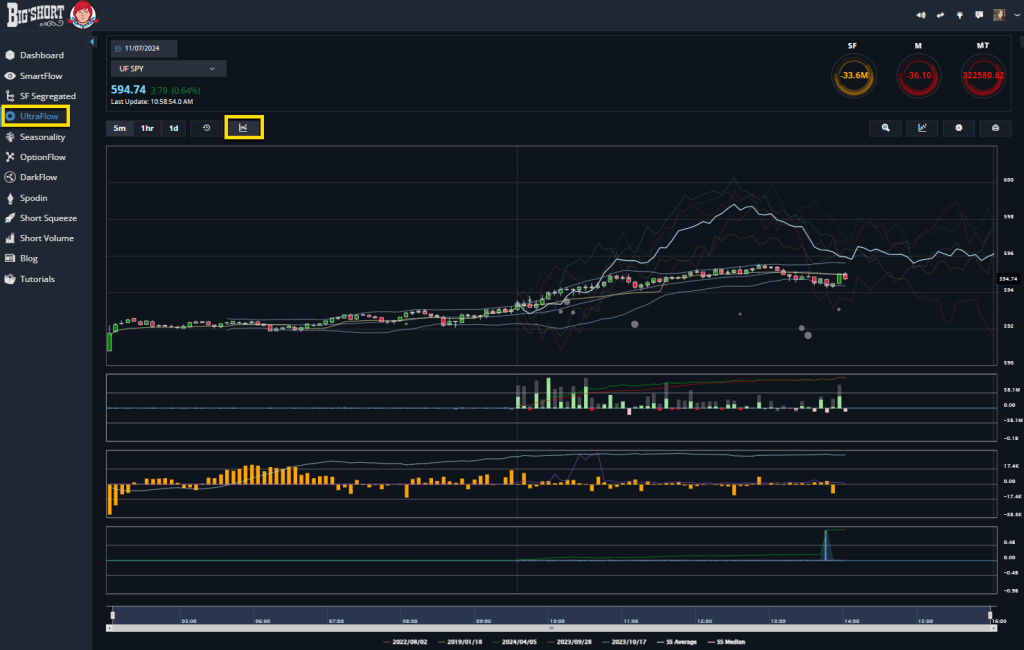Image resolution: width=1024 pixels, height=650 pixels.
Task: Switch to the 1hr timeframe
Action: pos(146,128)
